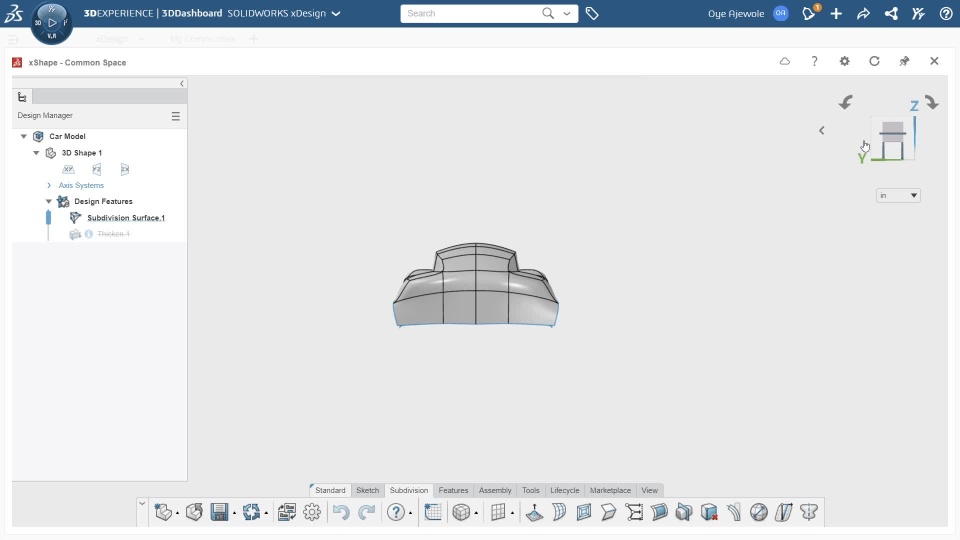
Task: Click the sketch grid icon with star
Action: click(x=433, y=512)
